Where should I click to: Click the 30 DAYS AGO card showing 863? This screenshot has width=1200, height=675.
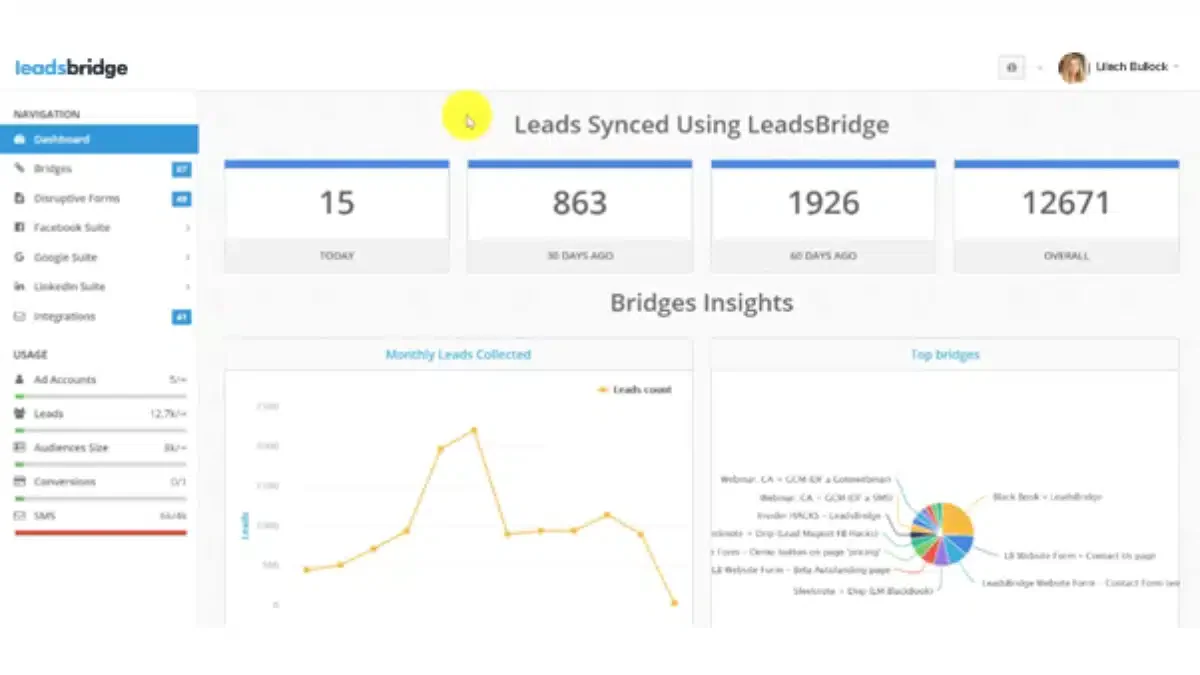(580, 215)
